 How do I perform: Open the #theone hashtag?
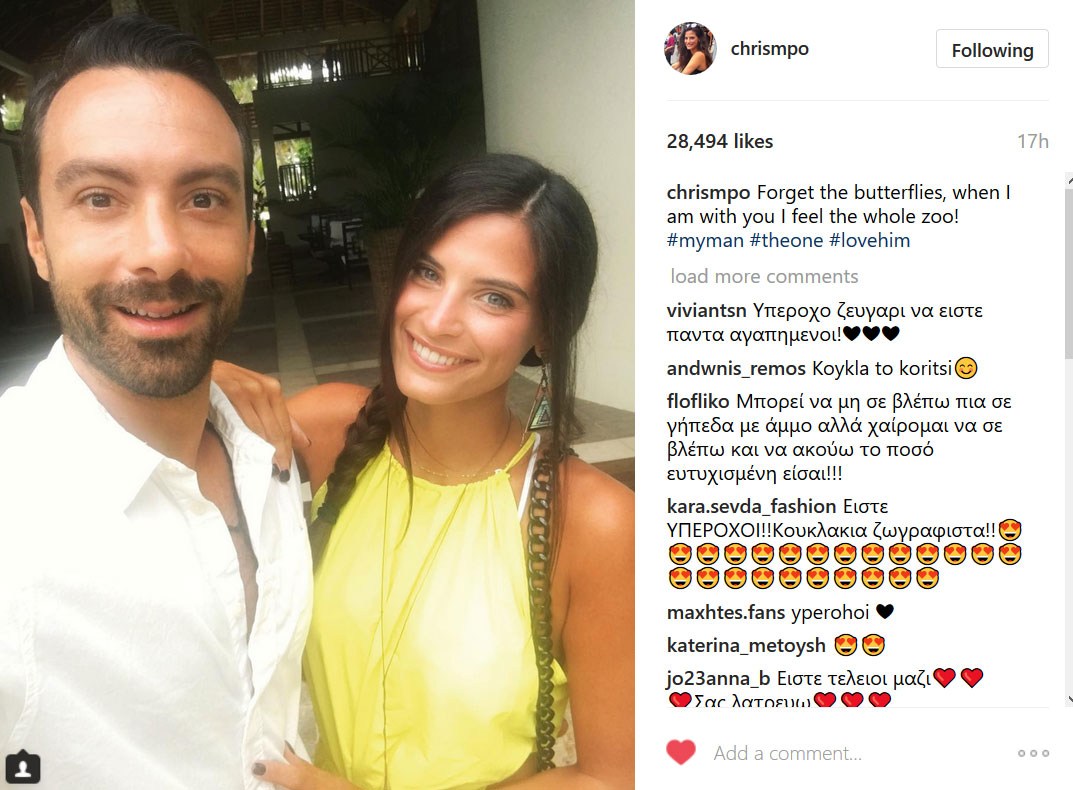786,240
